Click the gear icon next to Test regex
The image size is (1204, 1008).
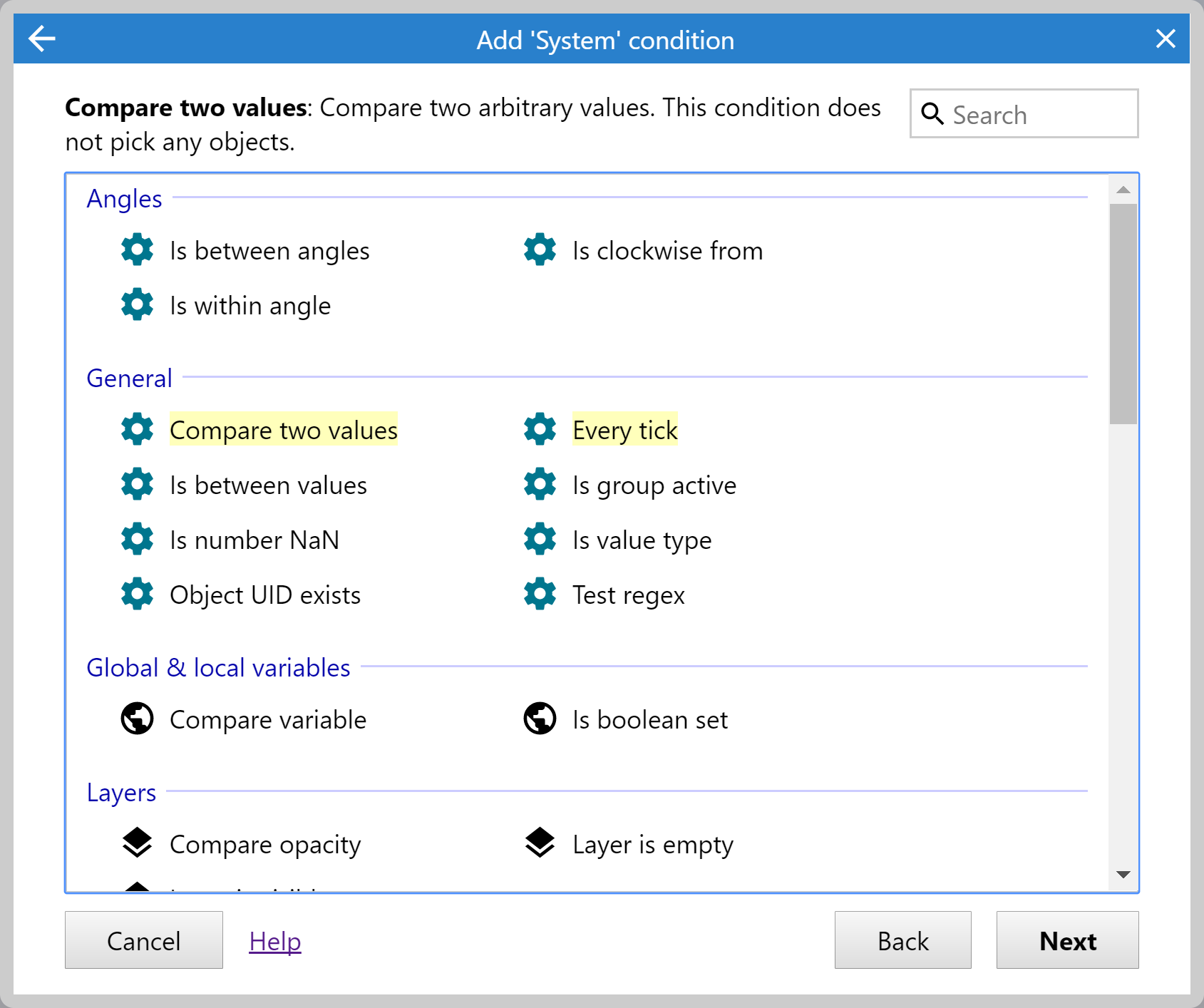click(540, 594)
